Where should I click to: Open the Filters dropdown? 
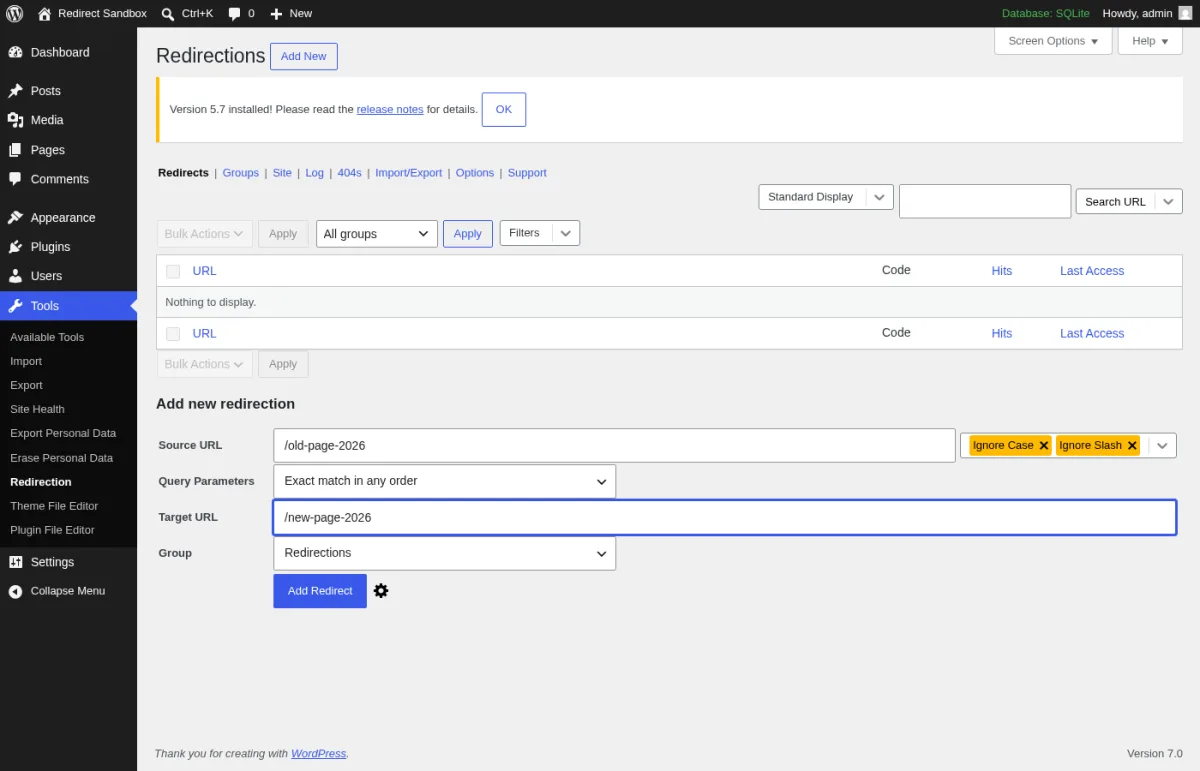coord(539,233)
